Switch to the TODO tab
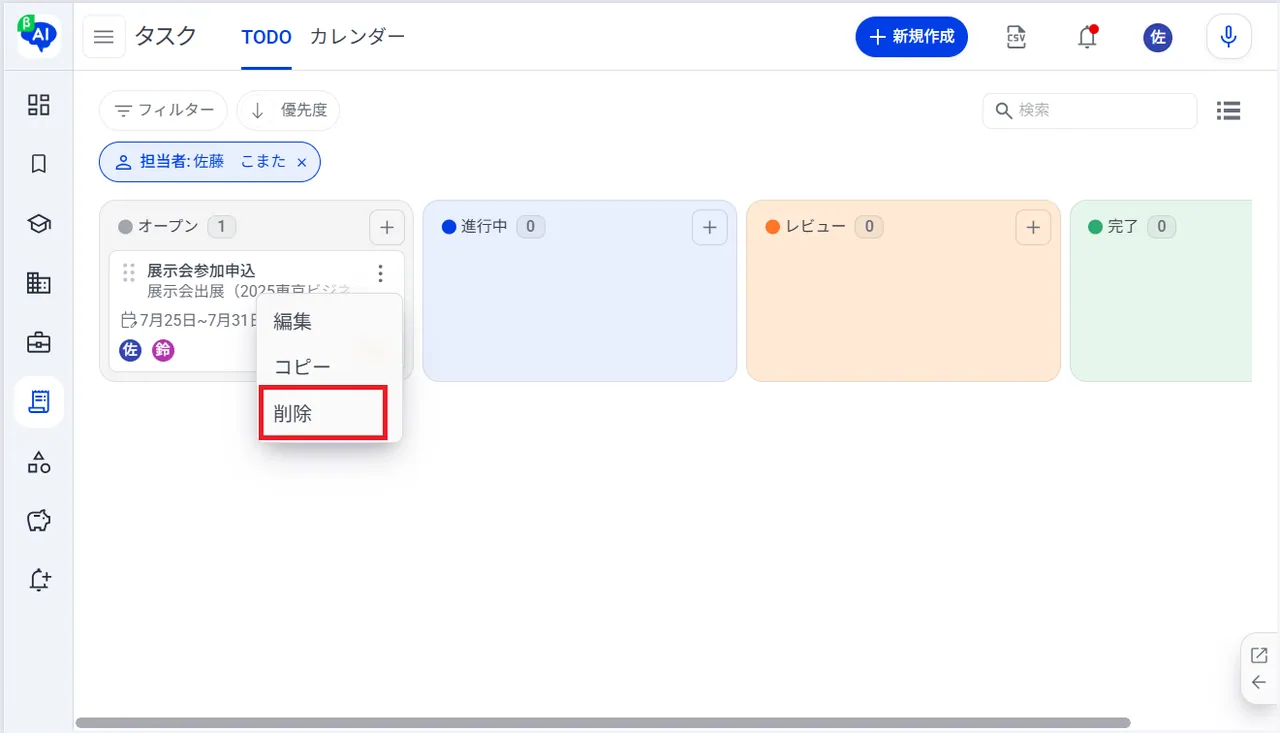This screenshot has height=733, width=1280. point(266,37)
